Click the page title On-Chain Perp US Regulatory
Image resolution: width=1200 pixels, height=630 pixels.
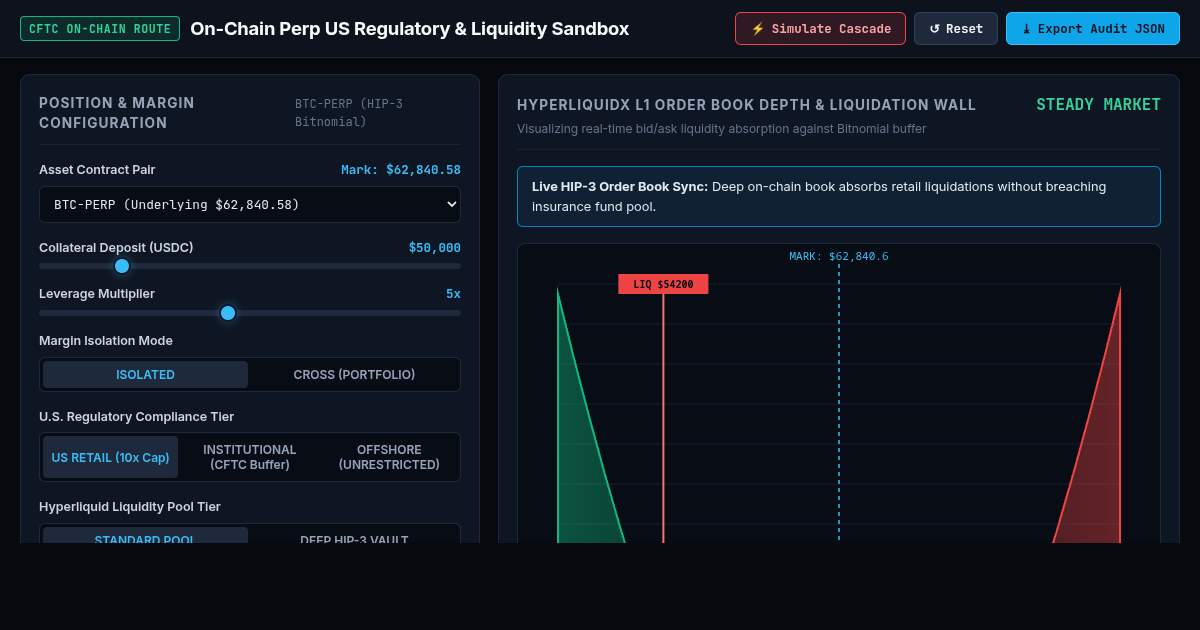pyautogui.click(x=410, y=28)
